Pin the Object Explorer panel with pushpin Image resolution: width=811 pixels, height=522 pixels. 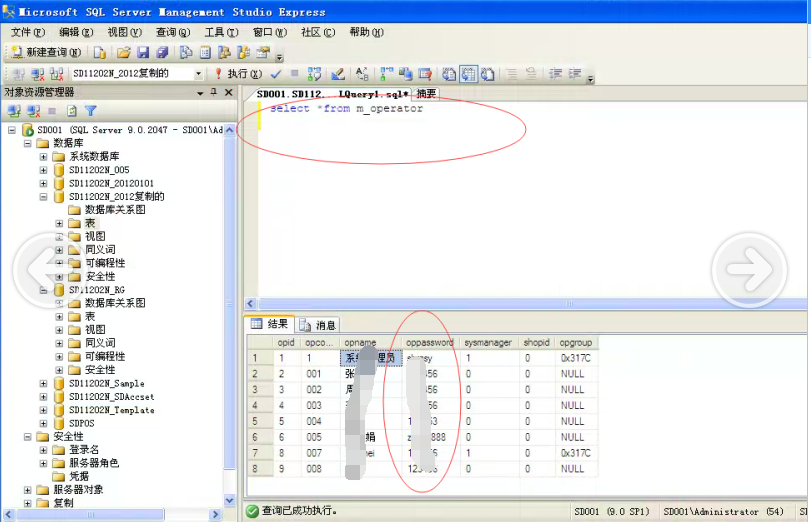coord(213,92)
